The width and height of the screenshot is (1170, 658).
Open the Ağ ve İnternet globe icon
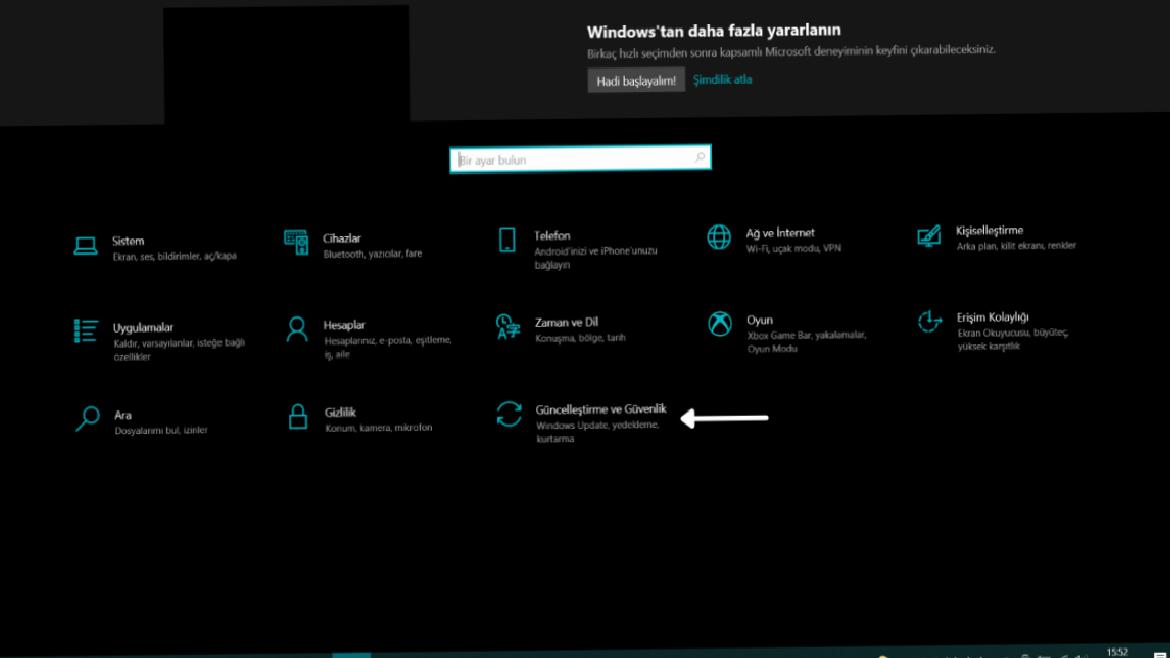[719, 237]
